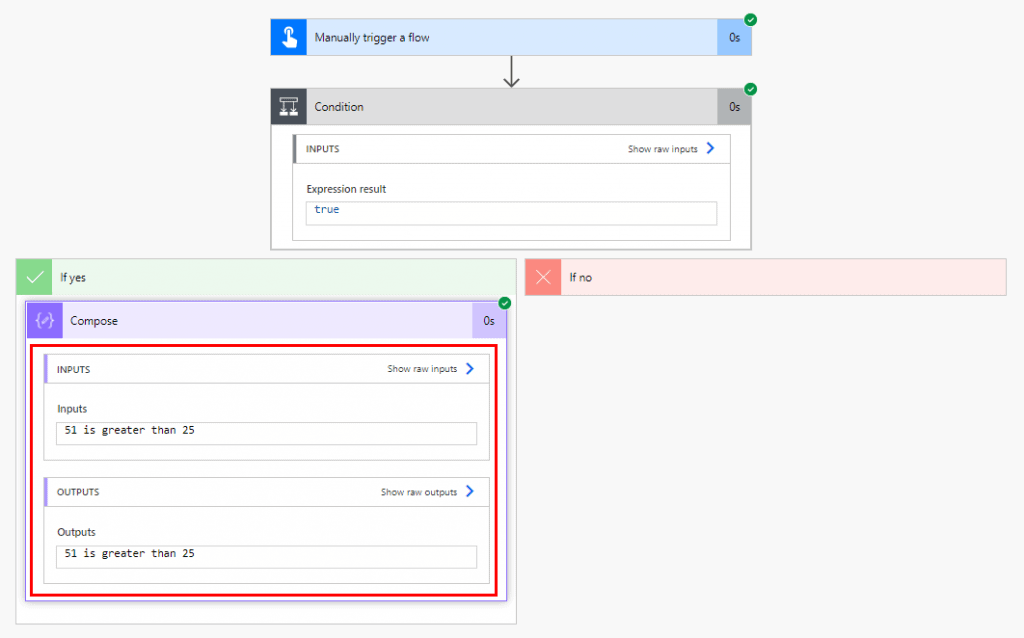1024x638 pixels.
Task: Click chevron next to Compose raw inputs
Action: (x=470, y=369)
